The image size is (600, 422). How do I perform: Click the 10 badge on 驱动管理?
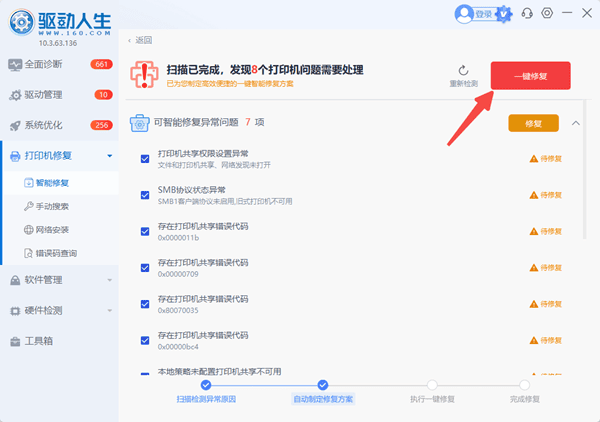coord(103,95)
